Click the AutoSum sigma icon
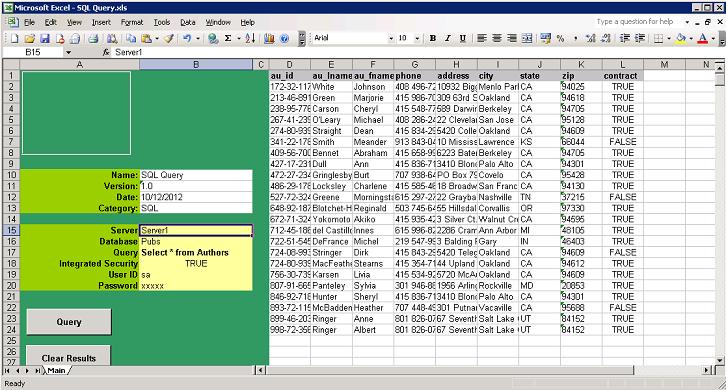This screenshot has height=390, width=726. pos(228,38)
